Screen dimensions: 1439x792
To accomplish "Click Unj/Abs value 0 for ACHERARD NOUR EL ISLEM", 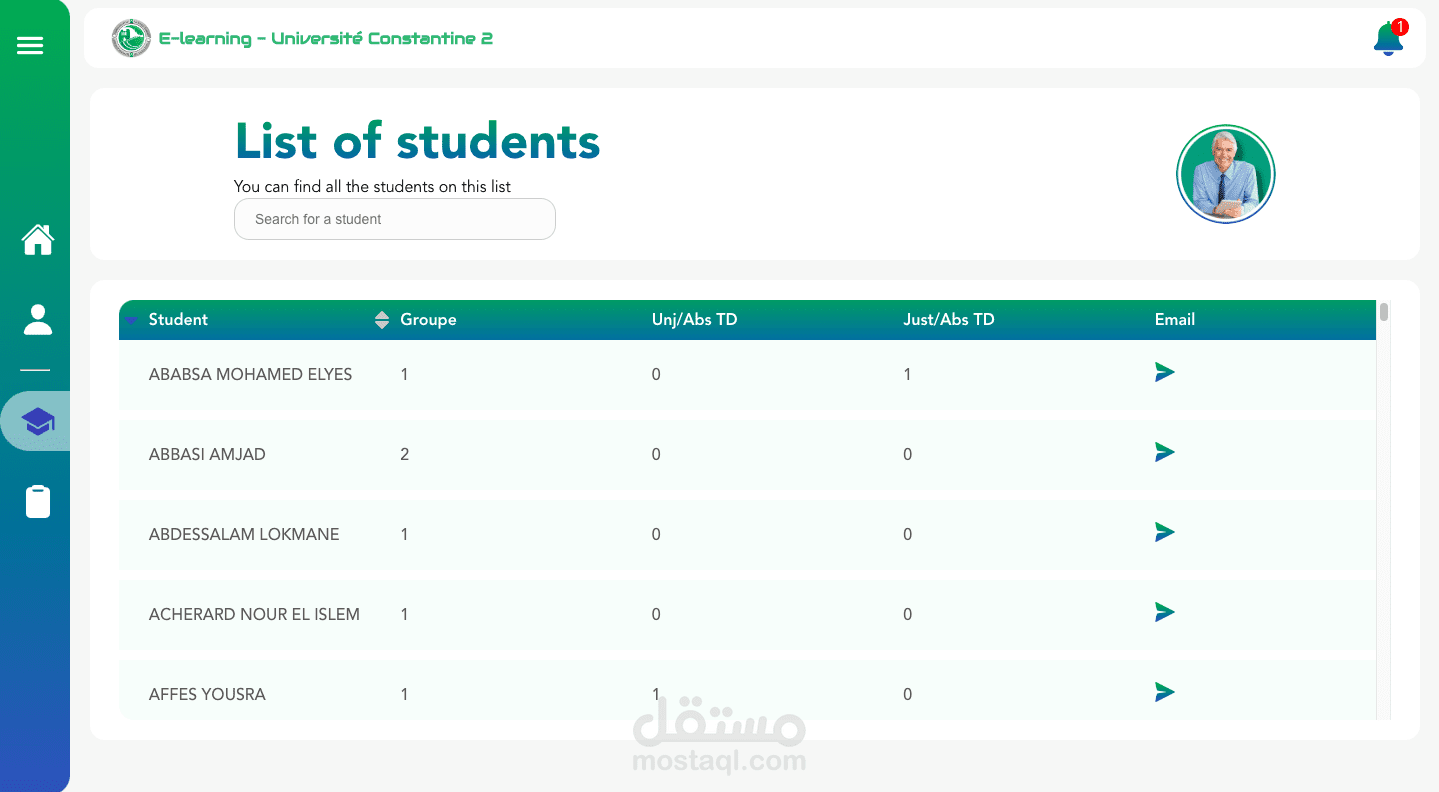I will point(656,615).
